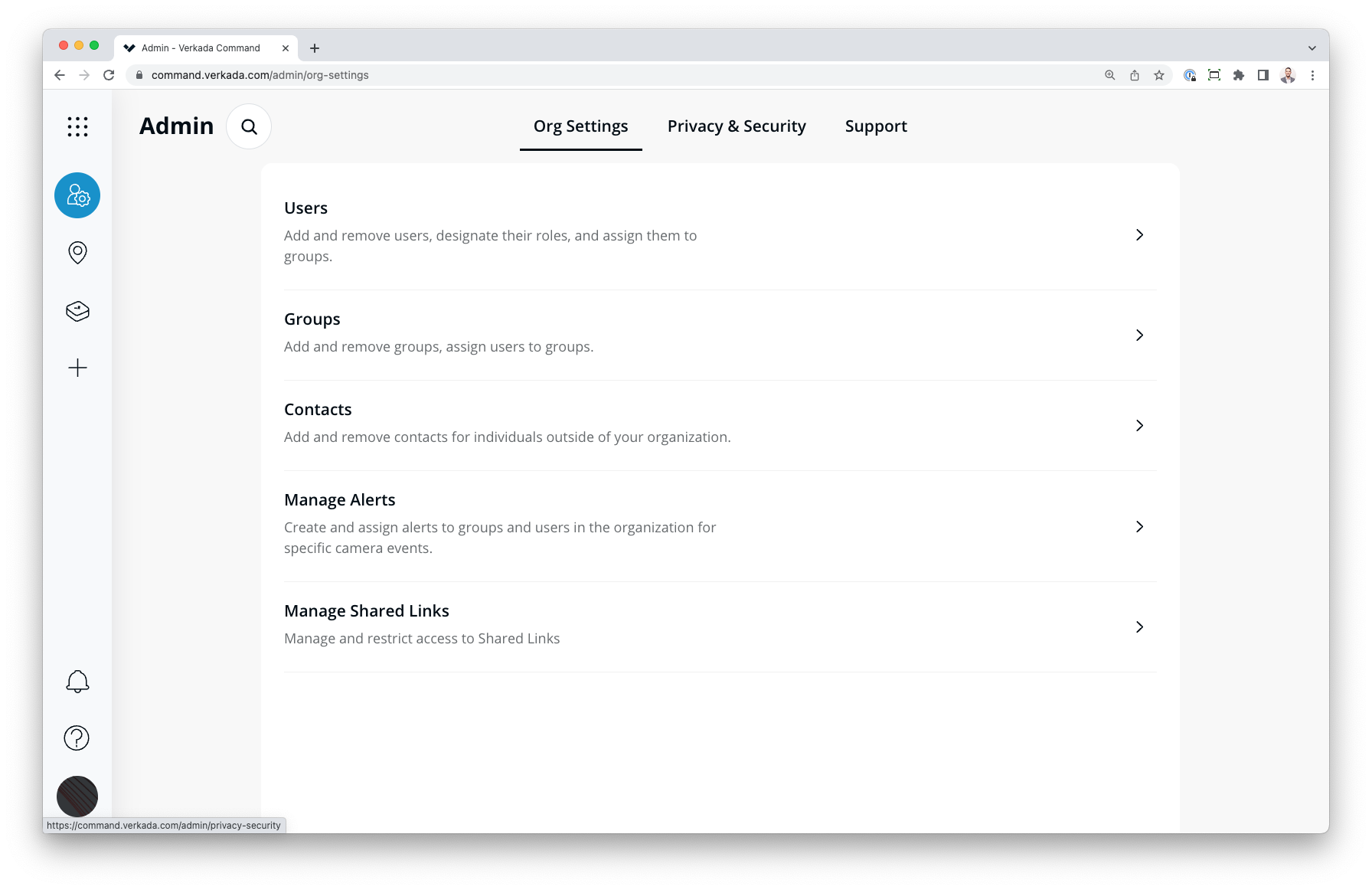Click the zoom magnifier icon in address bar
The height and width of the screenshot is (890, 1372).
pos(1109,75)
